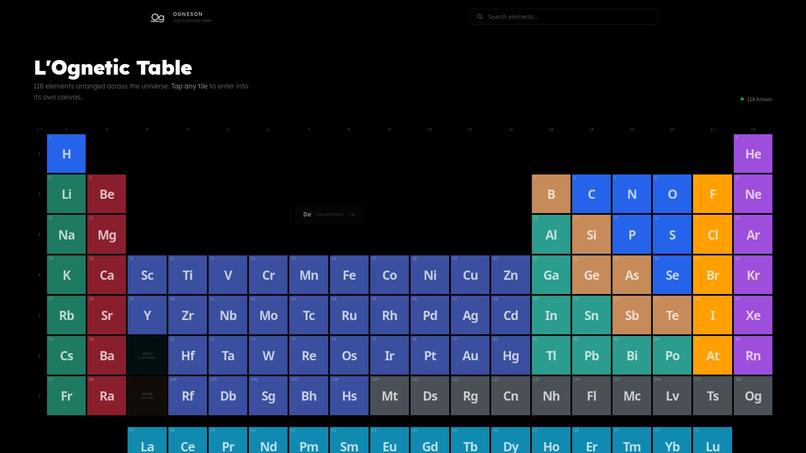806x453 pixels.
Task: Select the Sulfur S tile
Action: pyautogui.click(x=672, y=234)
